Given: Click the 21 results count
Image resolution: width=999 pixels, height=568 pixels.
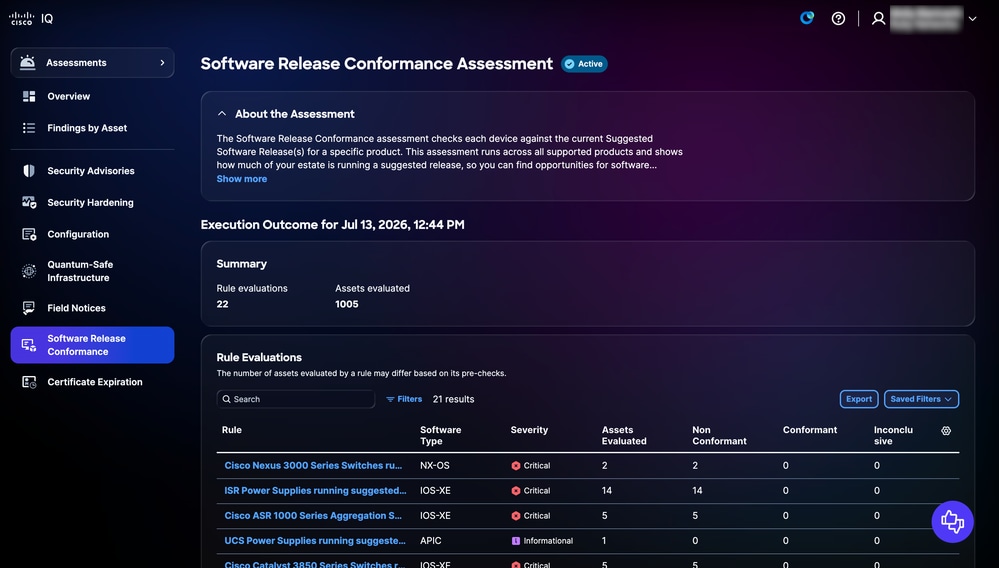Looking at the screenshot, I should coord(454,399).
